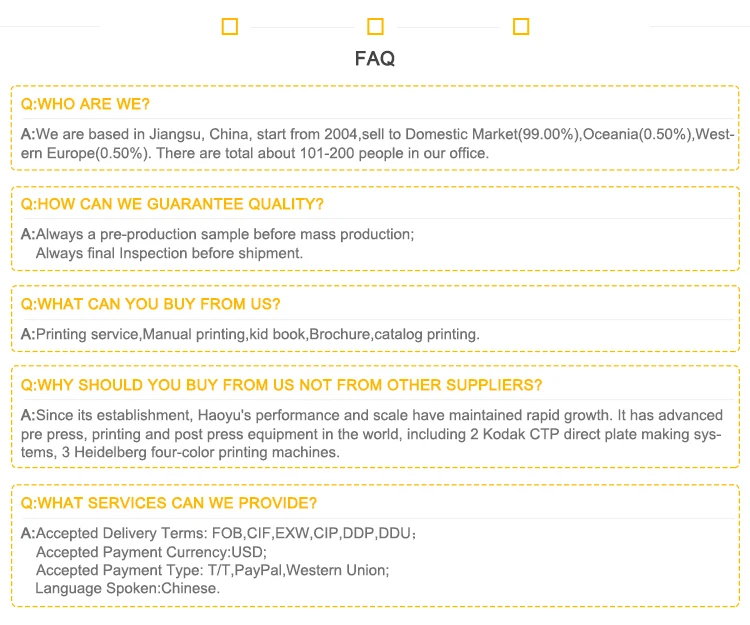The image size is (750, 625).
Task: Click the Heidelberg four-color printing machines line
Action: pos(180,452)
